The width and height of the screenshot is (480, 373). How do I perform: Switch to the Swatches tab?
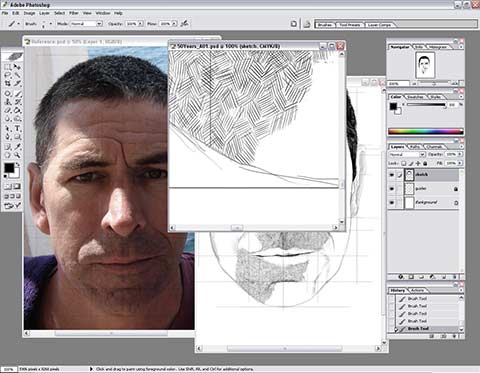415,97
